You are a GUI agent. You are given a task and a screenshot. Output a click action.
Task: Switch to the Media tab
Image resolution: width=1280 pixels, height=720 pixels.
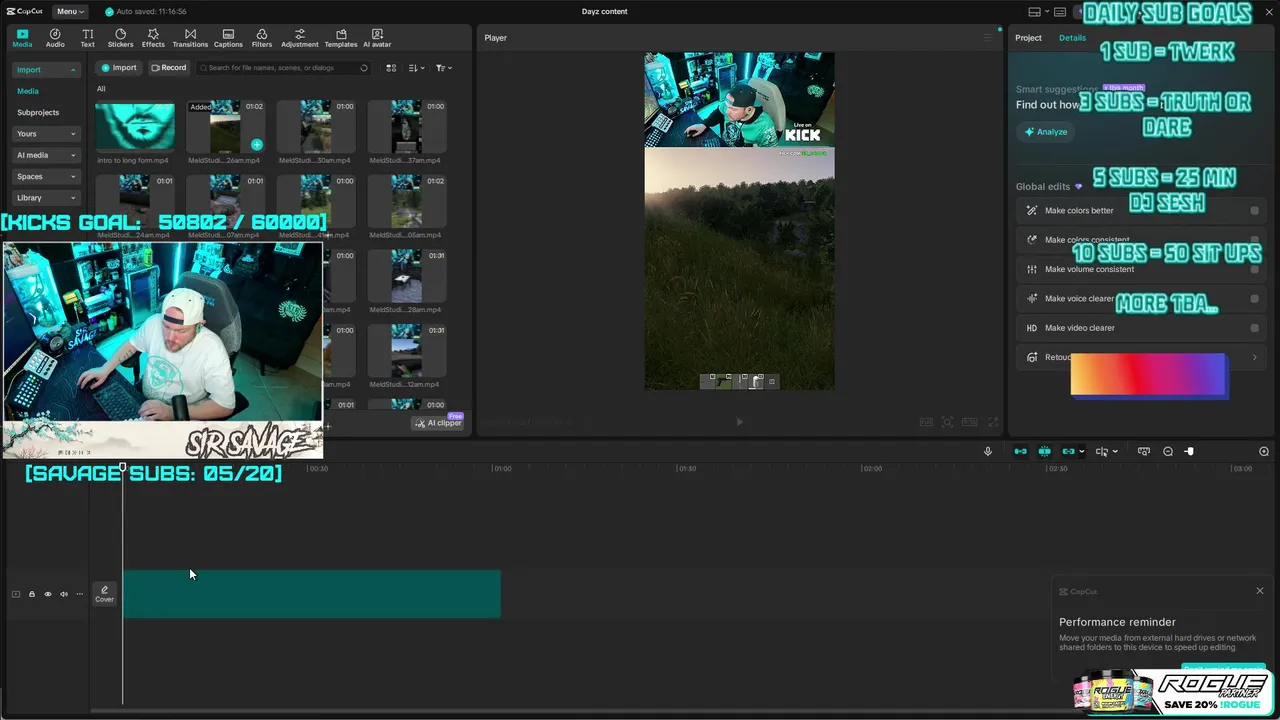click(22, 38)
